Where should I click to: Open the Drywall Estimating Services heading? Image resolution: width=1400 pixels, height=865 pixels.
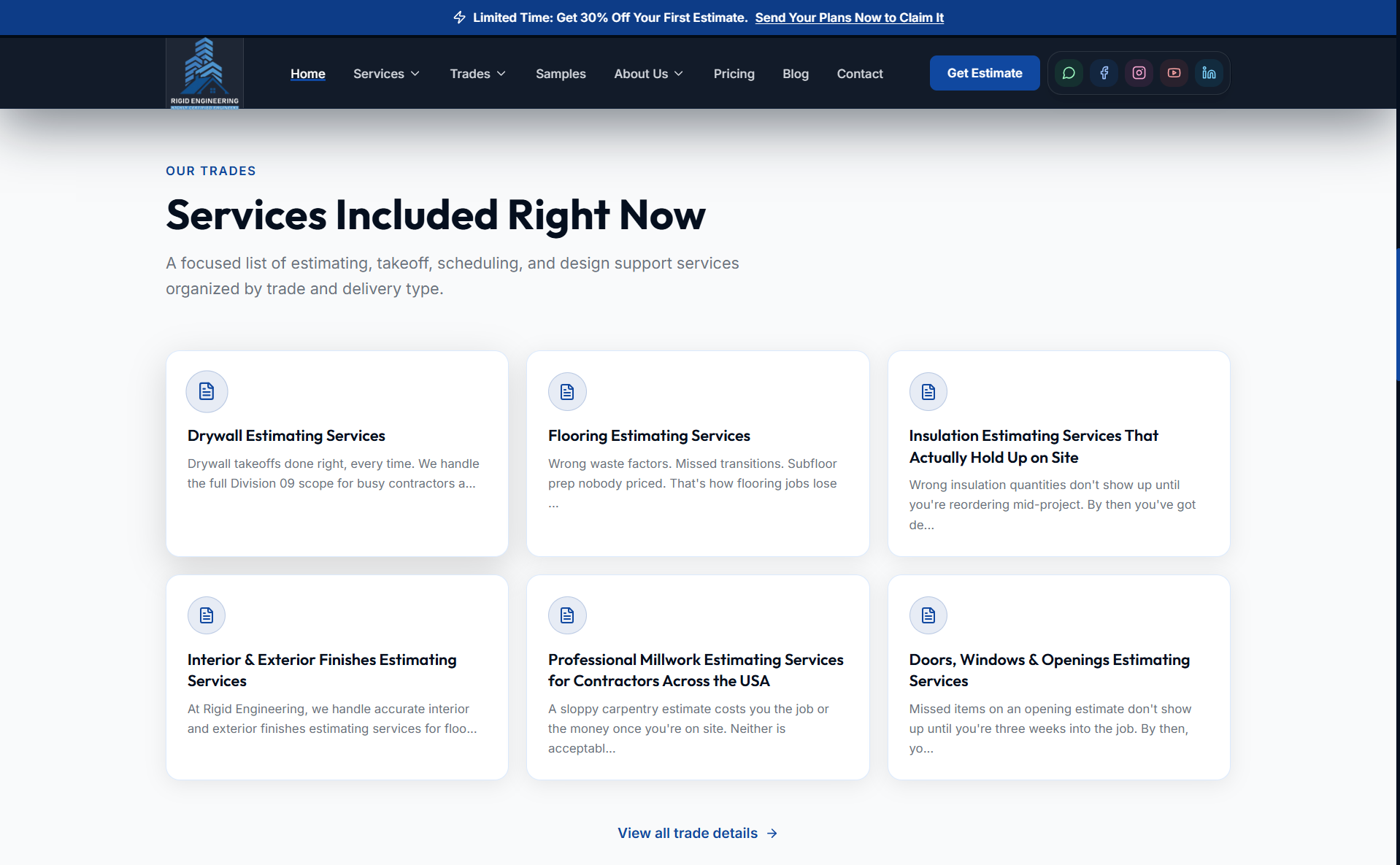[286, 436]
